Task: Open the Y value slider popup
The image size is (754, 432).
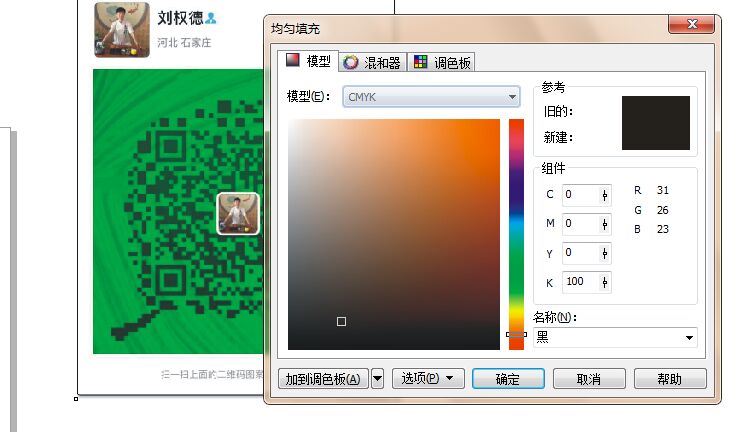Action: pyautogui.click(x=605, y=253)
